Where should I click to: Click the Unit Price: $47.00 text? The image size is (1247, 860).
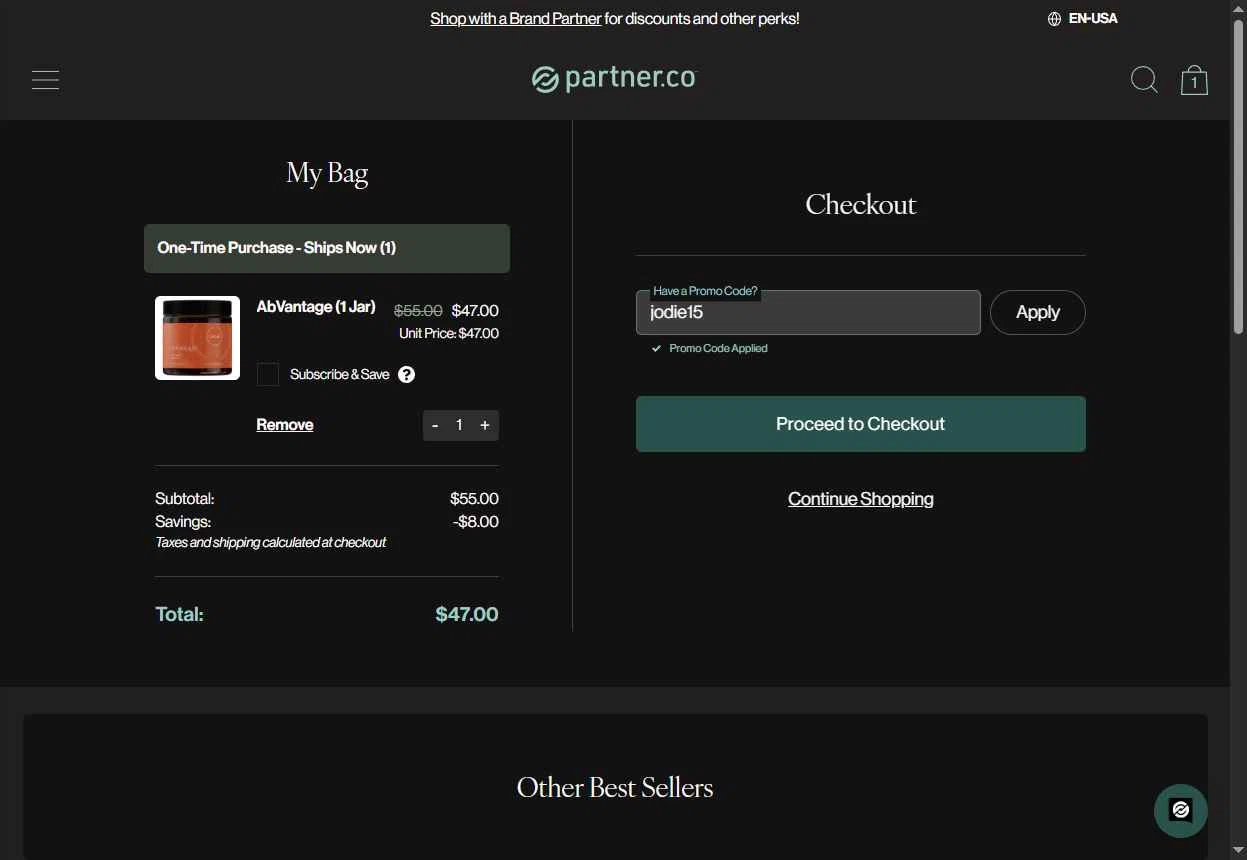[x=449, y=333]
